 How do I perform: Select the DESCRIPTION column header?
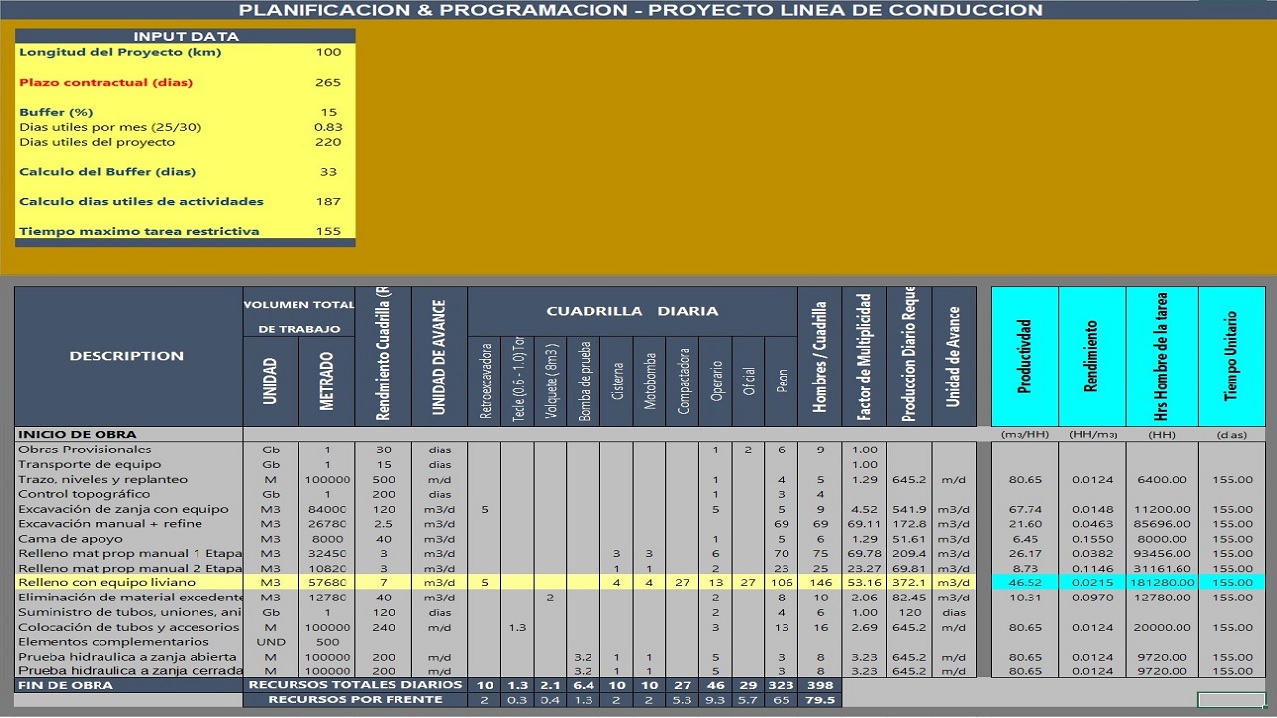point(127,356)
